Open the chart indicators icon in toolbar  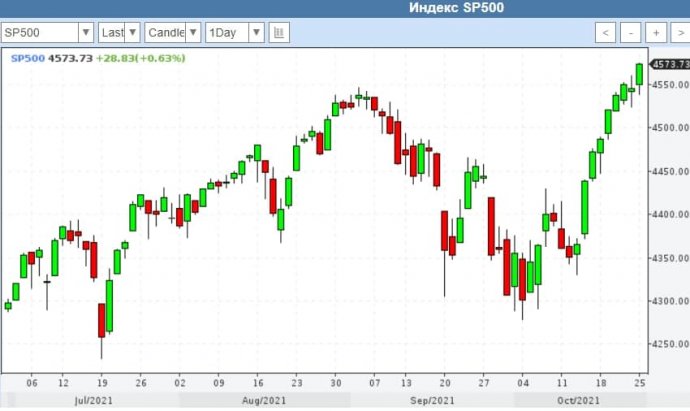point(279,33)
